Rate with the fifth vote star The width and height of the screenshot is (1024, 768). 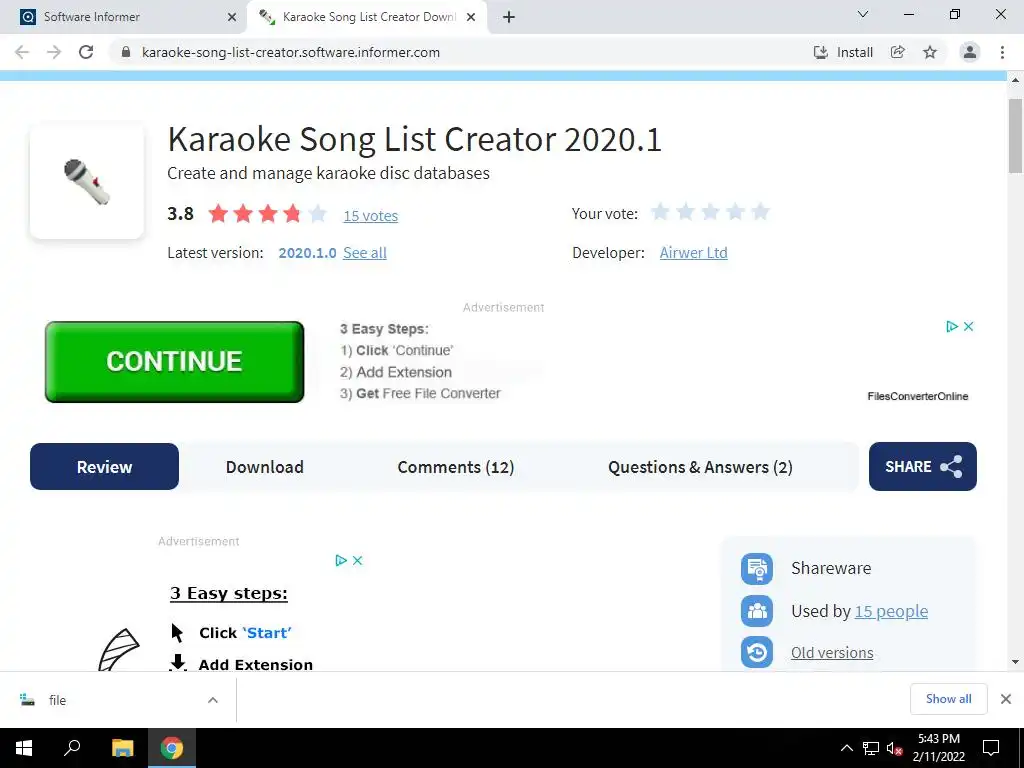tap(760, 212)
